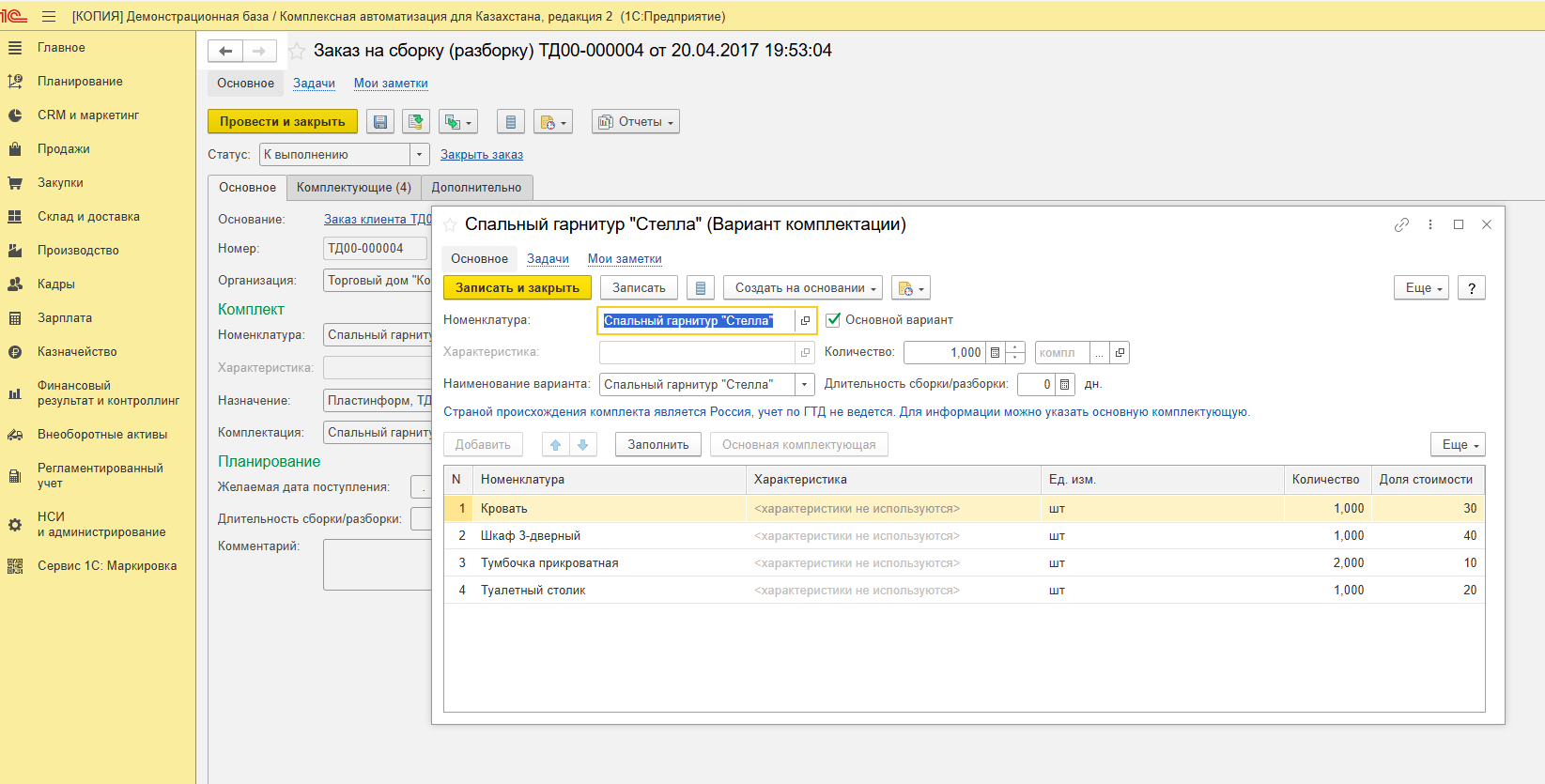The height and width of the screenshot is (784, 1545).
Task: Switch to the Комплектующие (4) tab
Action: [x=353, y=188]
